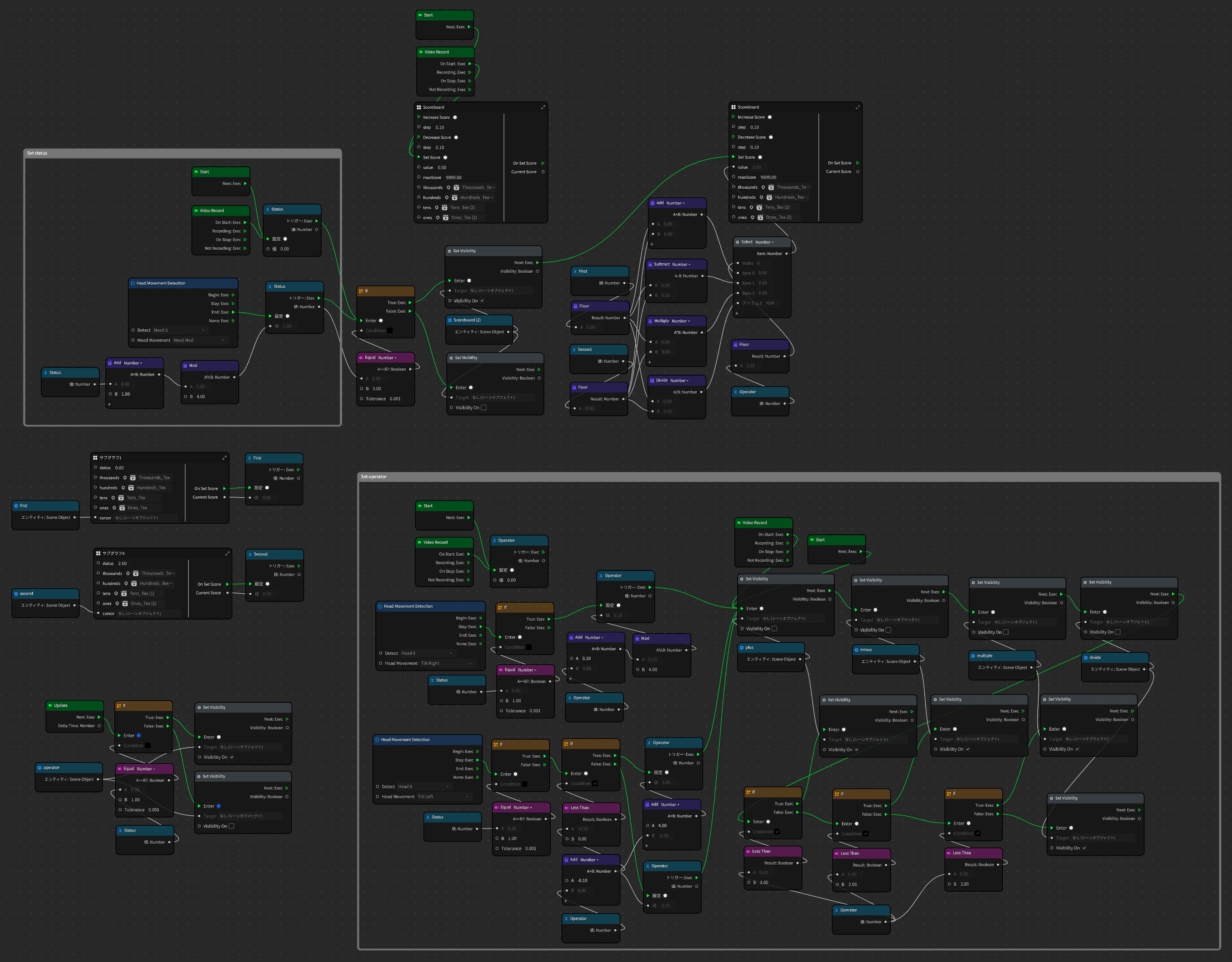
Task: Click the B value 3.00 in the Equal node
Action: 377,389
